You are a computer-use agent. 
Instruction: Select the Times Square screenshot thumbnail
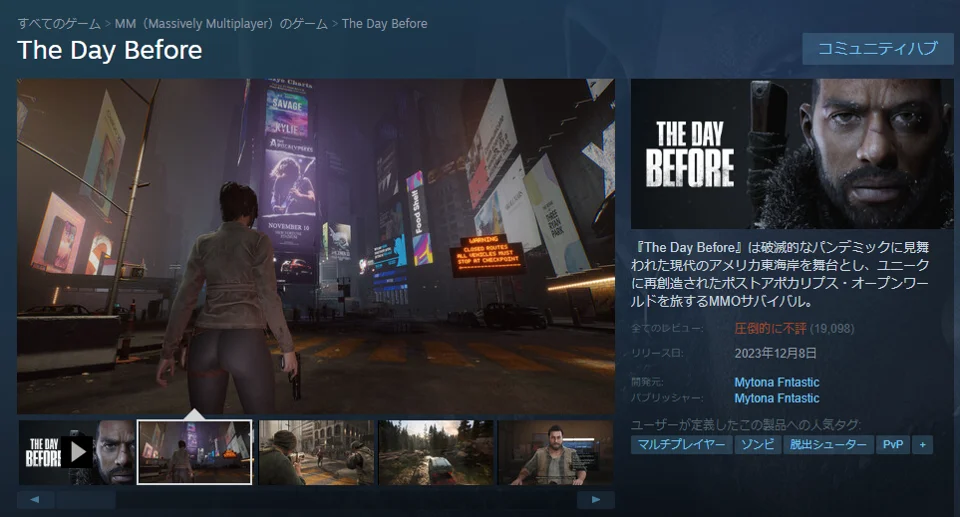click(x=194, y=452)
